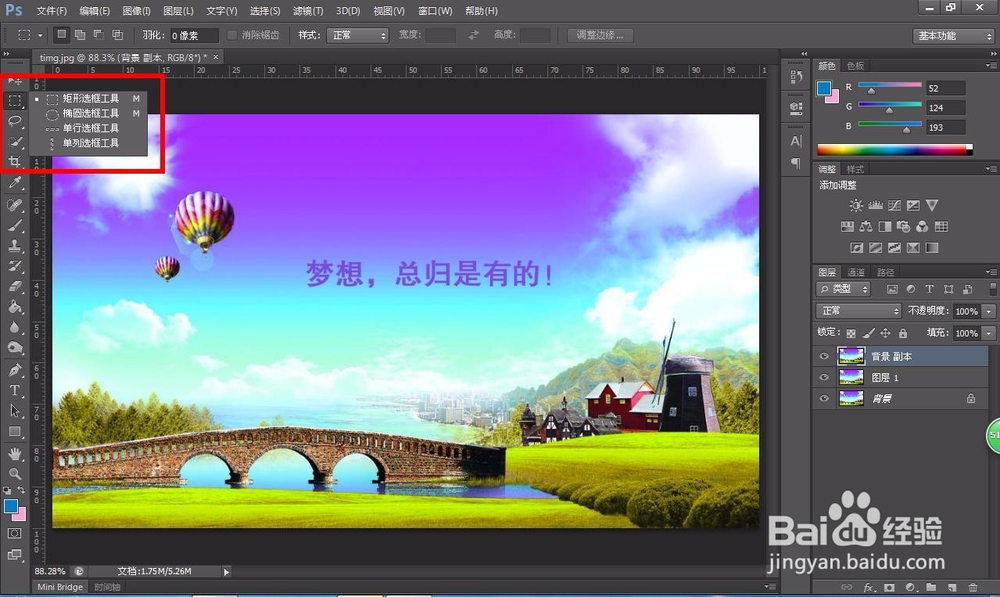Screen dimensions: 1000x597
Task: Create a new layer
Action: tap(952, 587)
